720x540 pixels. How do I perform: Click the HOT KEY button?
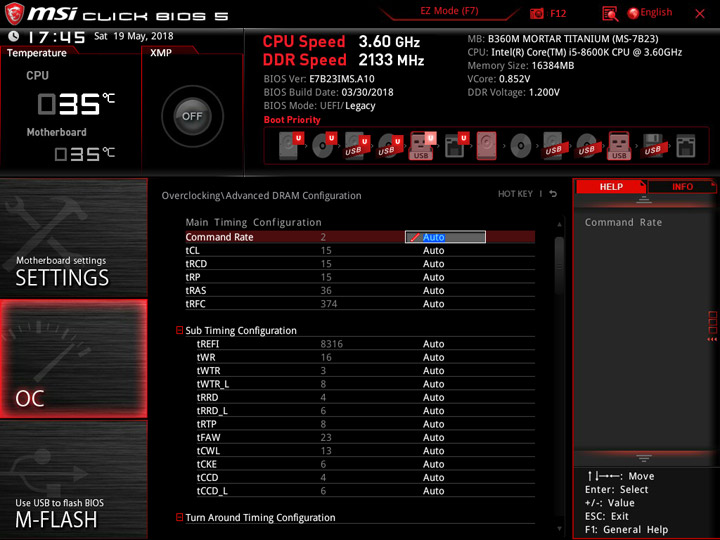click(515, 194)
